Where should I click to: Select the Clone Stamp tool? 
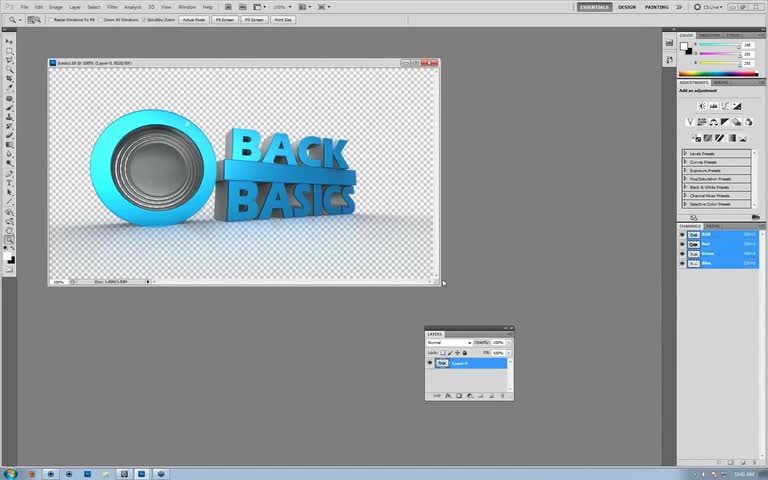pos(9,117)
